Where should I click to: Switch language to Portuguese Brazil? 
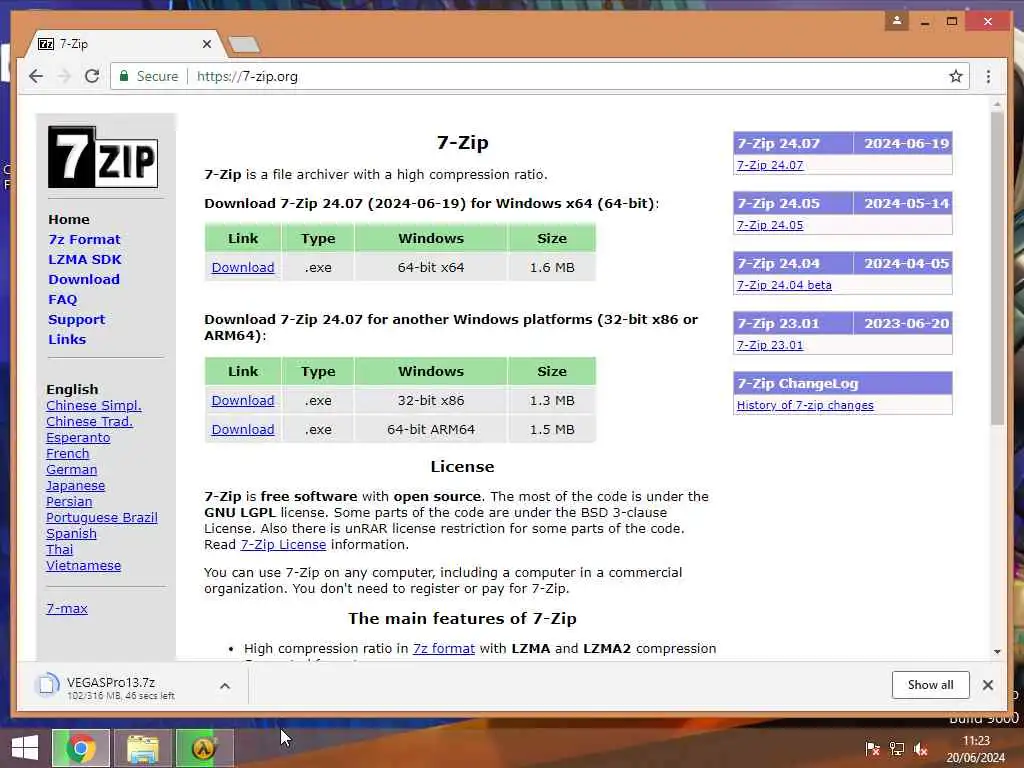point(101,518)
